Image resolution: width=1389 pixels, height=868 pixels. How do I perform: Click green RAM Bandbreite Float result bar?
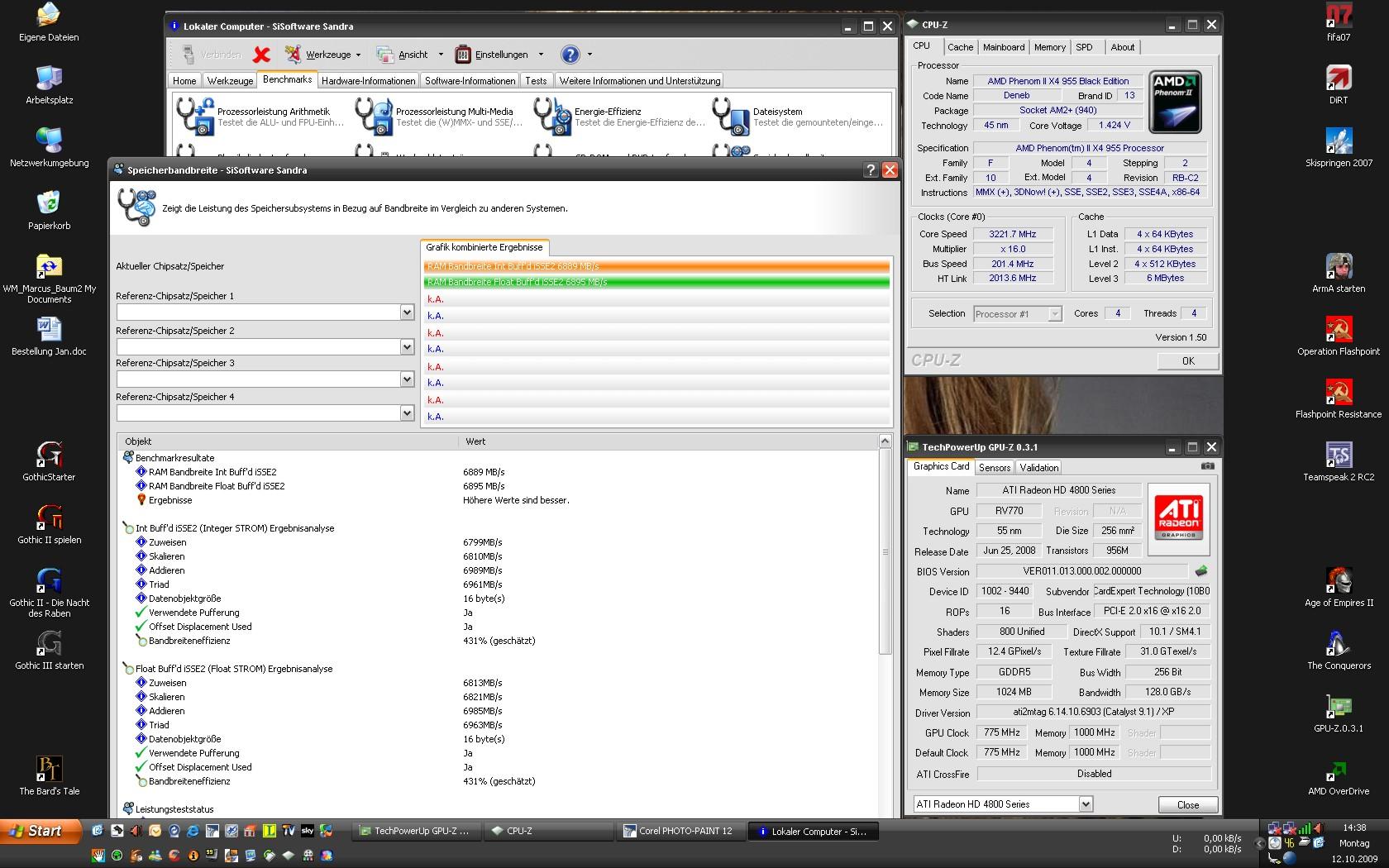656,282
